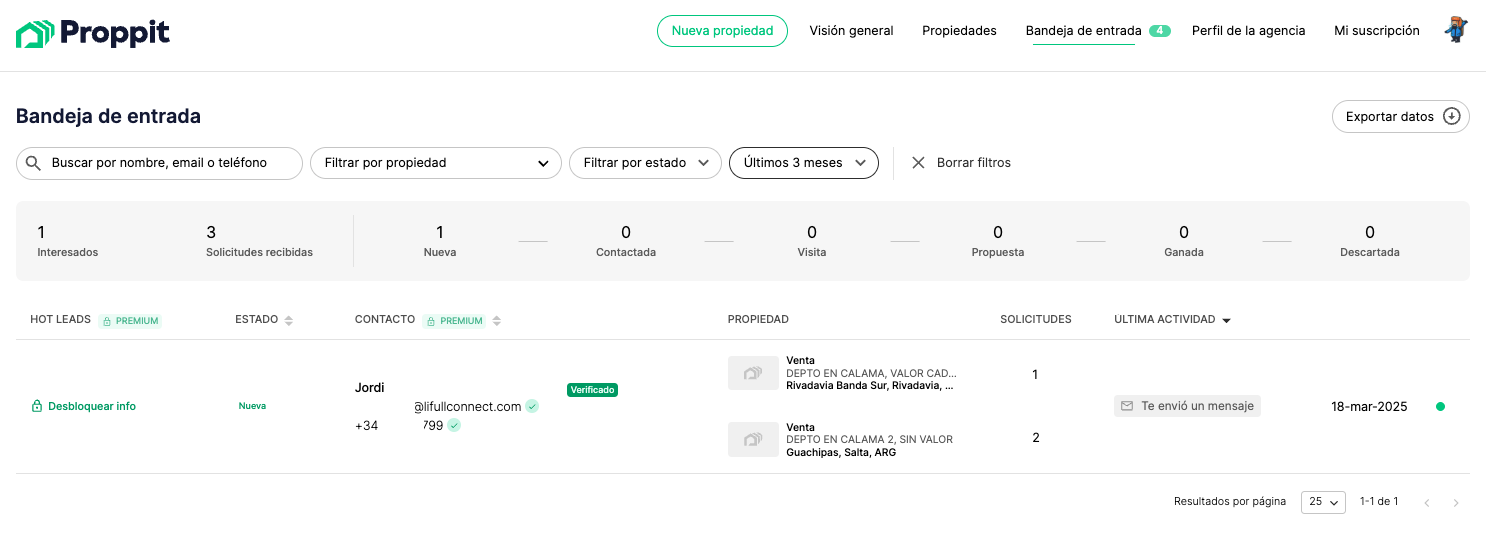Click the magnifier icon in the search box
Viewport: 1486px width, 538px height.
[33, 163]
